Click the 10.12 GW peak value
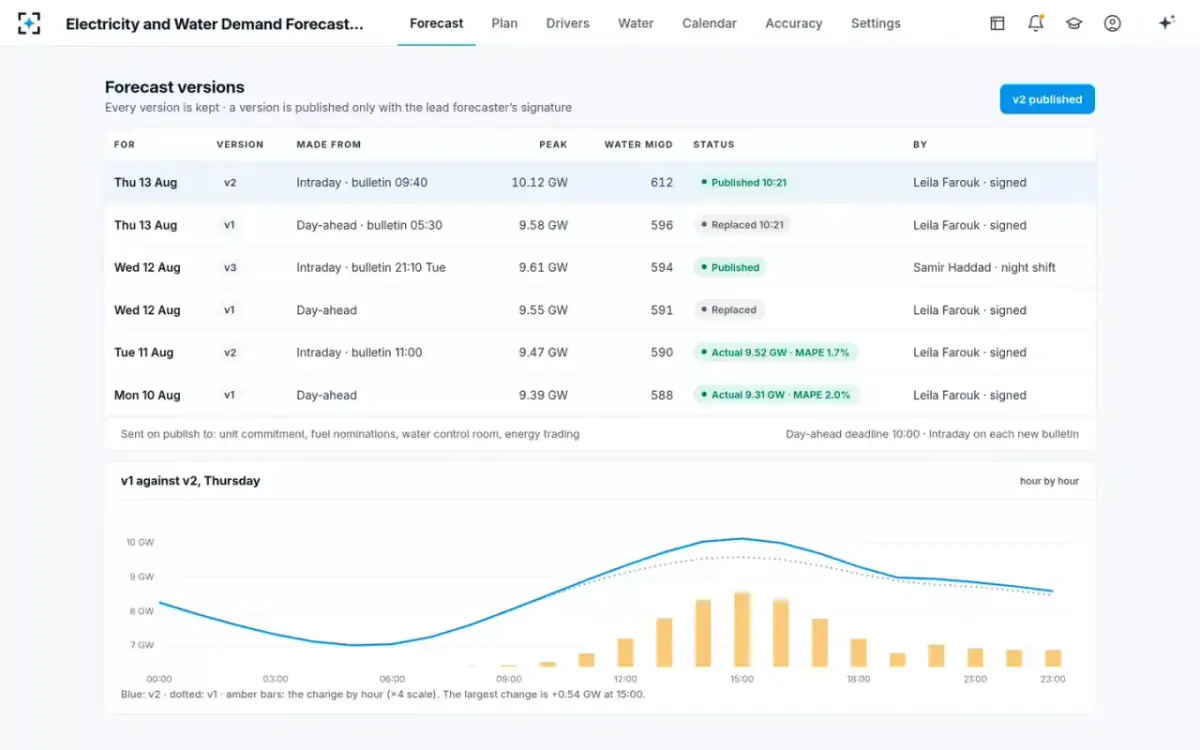The width and height of the screenshot is (1200, 750). [540, 183]
